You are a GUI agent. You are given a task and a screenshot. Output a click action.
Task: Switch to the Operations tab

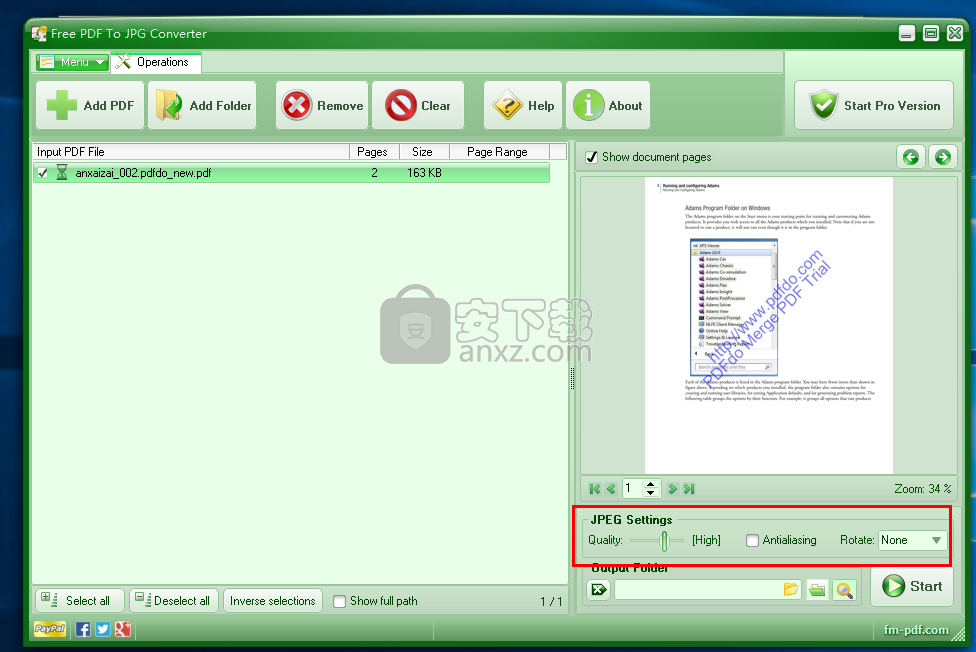(156, 62)
